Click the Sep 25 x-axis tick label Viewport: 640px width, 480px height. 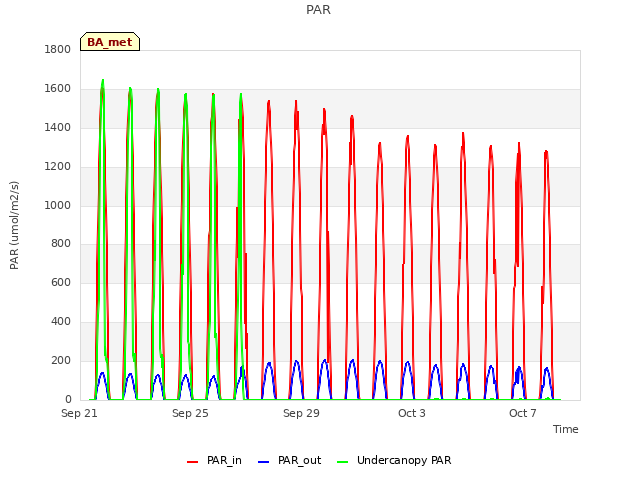click(190, 413)
